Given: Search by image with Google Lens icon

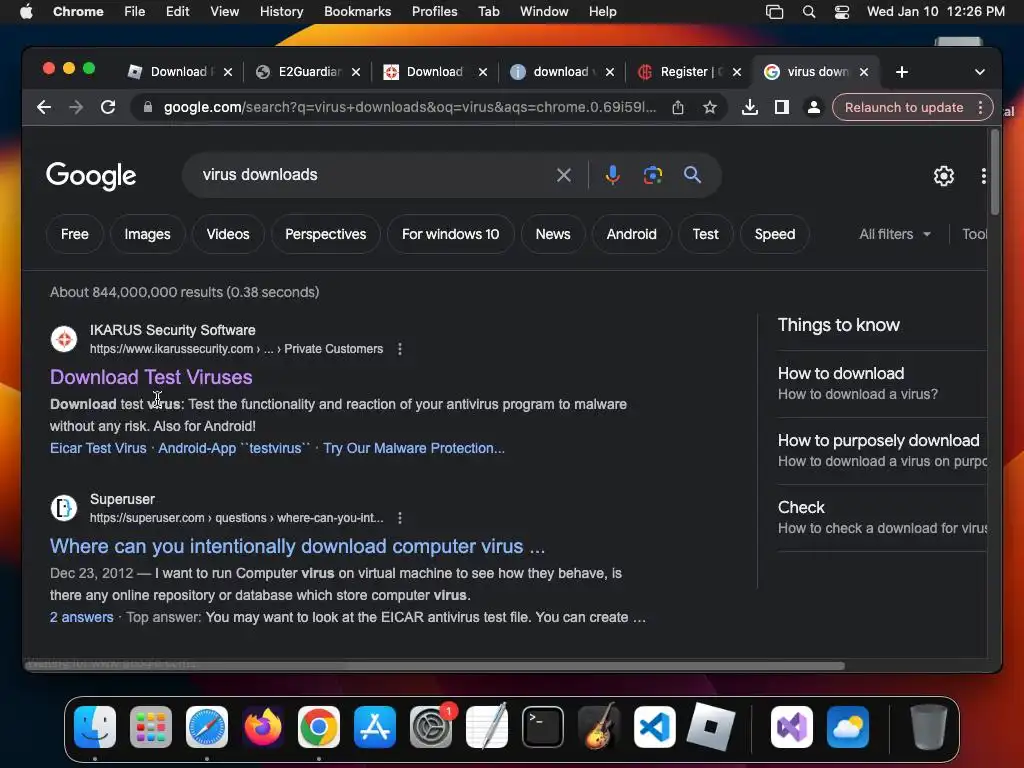Looking at the screenshot, I should point(652,175).
